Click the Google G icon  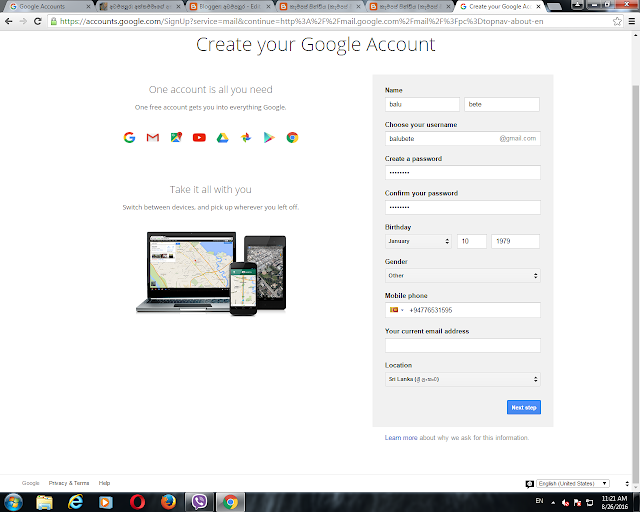tap(129, 138)
